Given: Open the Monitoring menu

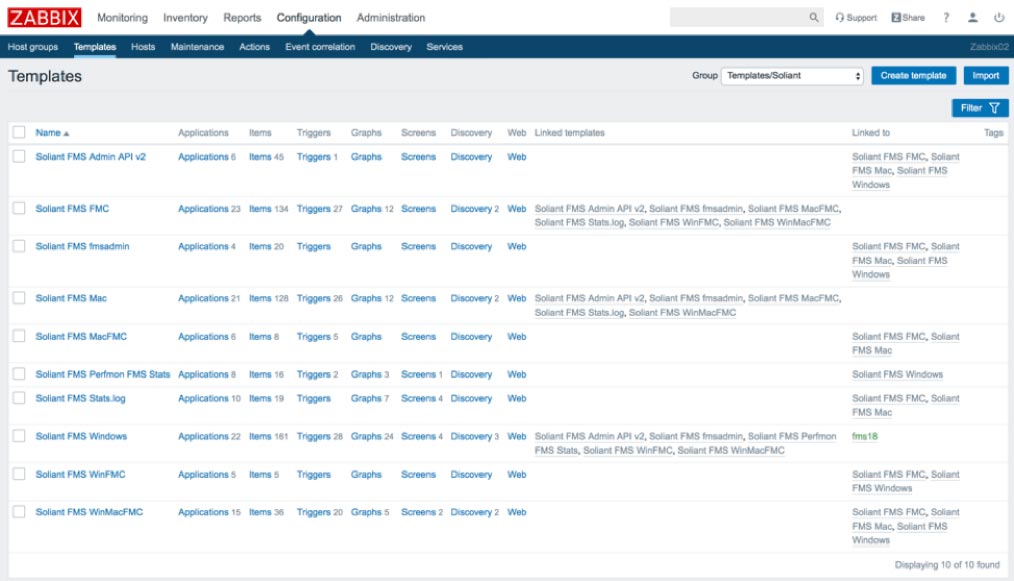Looking at the screenshot, I should [x=122, y=17].
